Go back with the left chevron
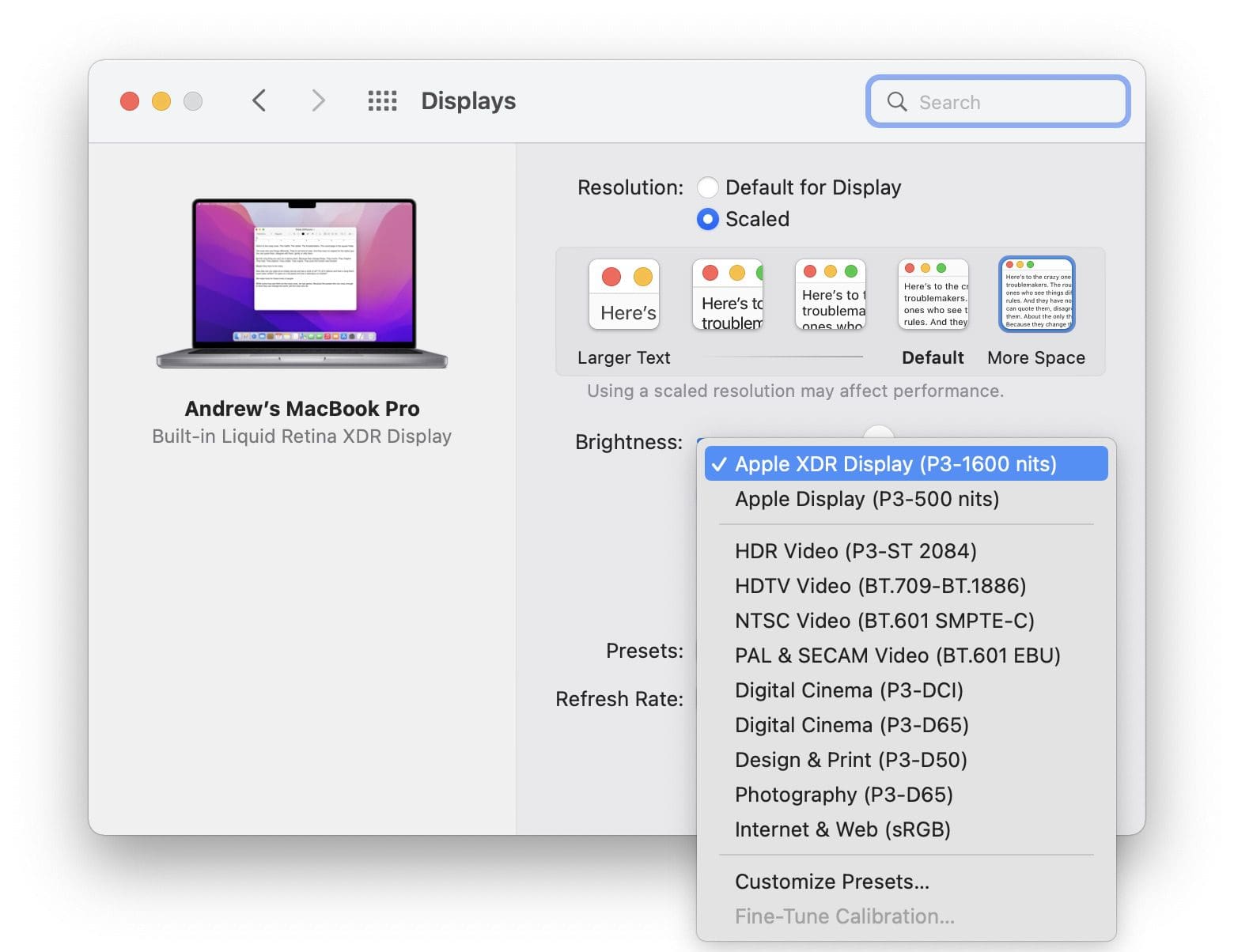 pos(259,100)
